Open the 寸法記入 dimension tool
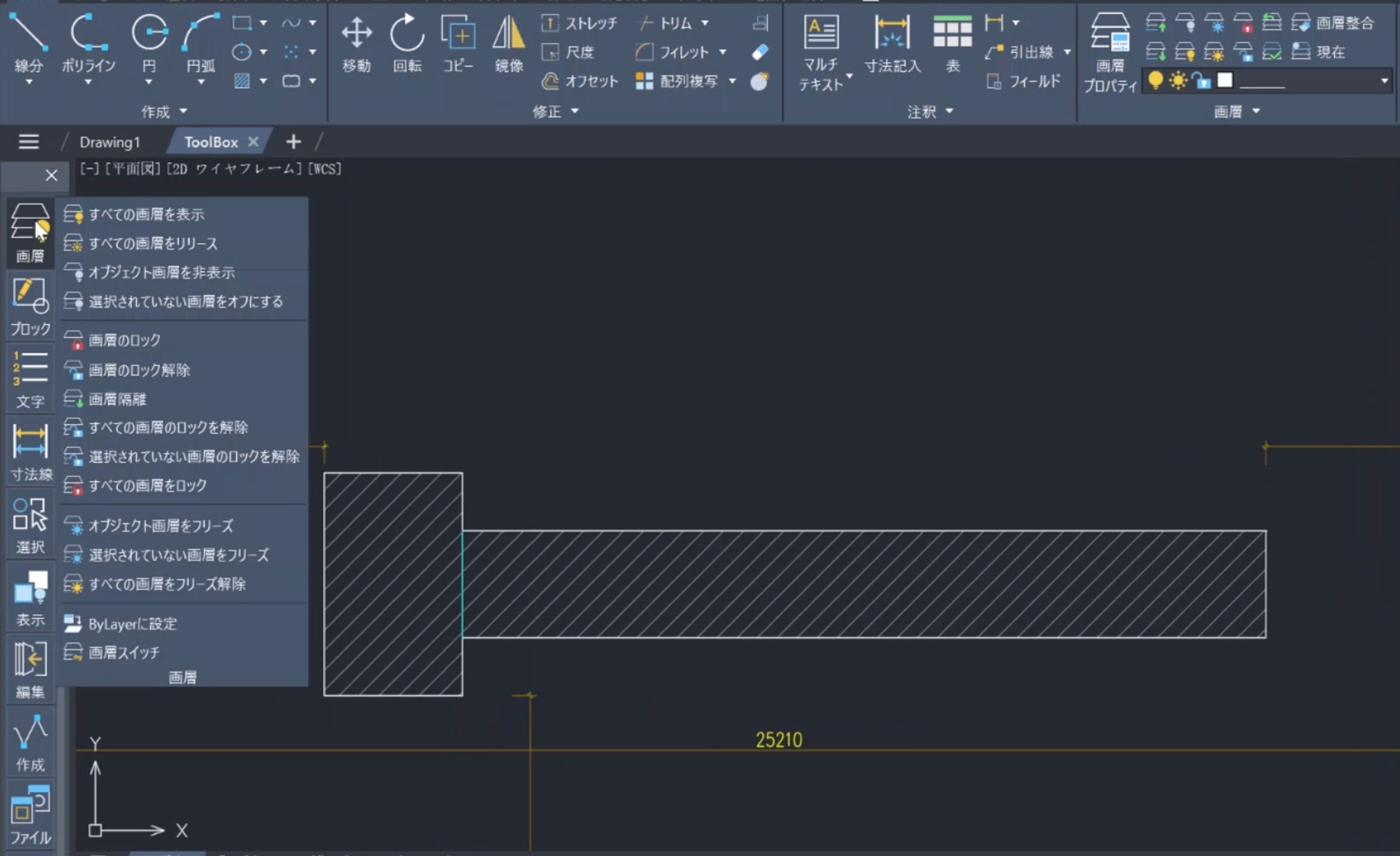 (892, 45)
